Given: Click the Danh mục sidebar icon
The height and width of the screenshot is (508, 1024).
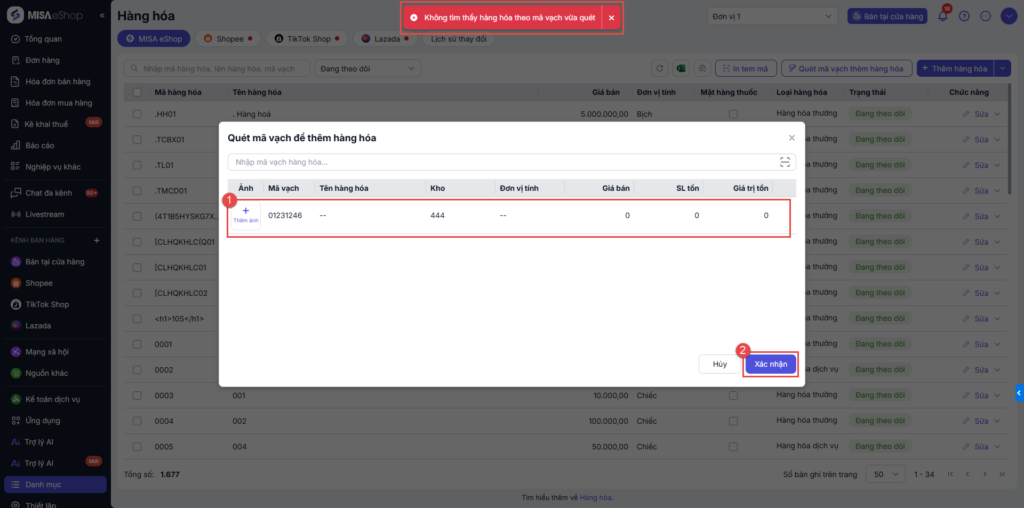Looking at the screenshot, I should 16,484.
